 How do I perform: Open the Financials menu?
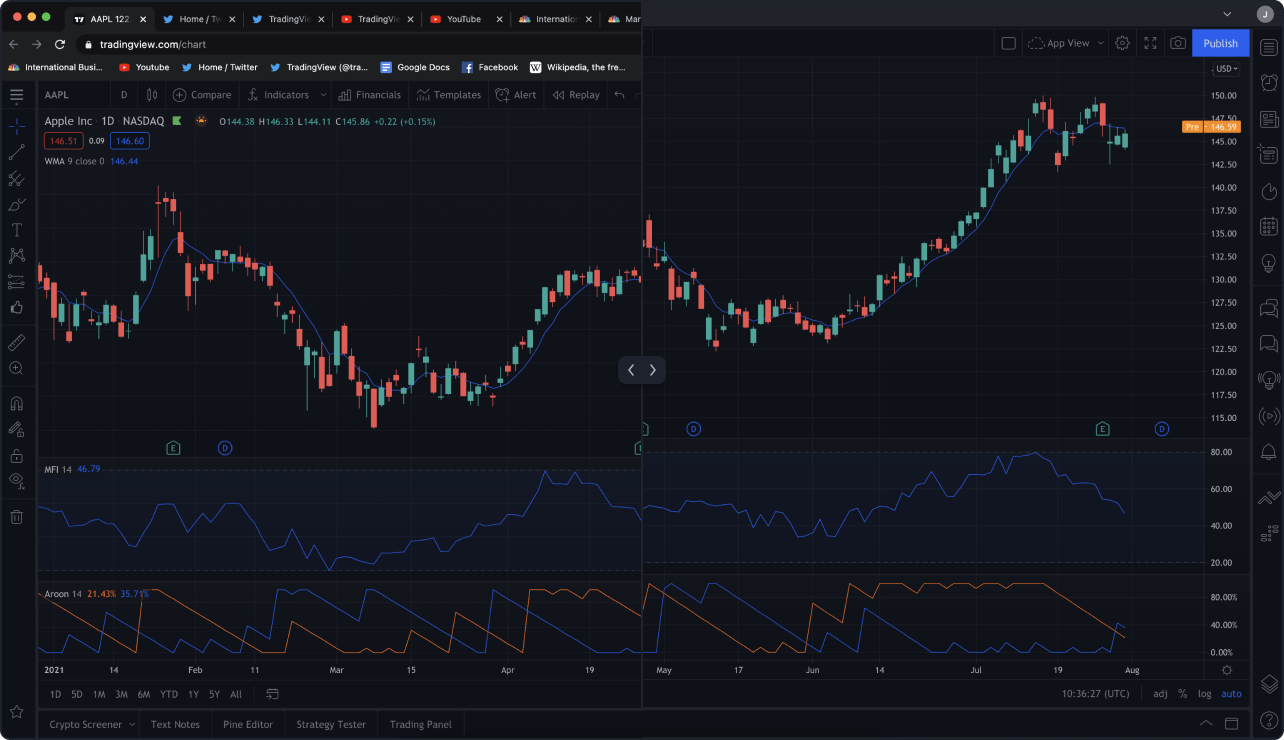click(x=370, y=95)
